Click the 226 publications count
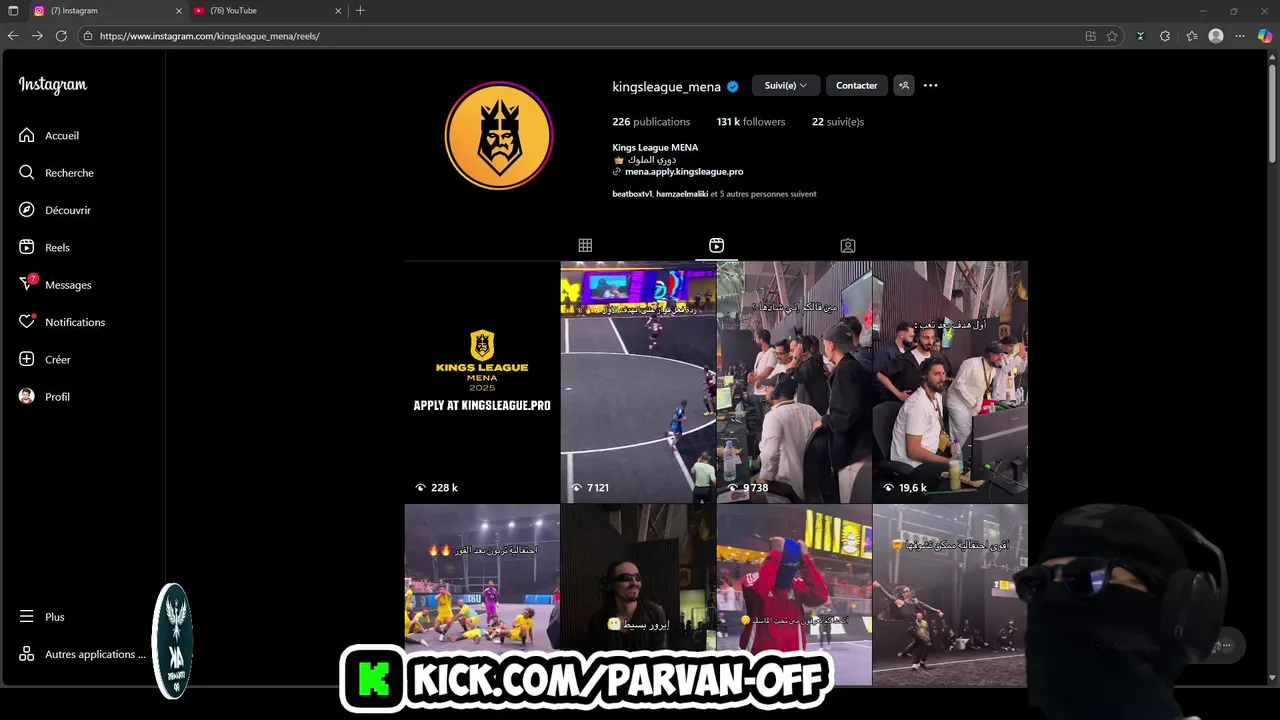Screen dimensions: 1280x720 coord(651,122)
